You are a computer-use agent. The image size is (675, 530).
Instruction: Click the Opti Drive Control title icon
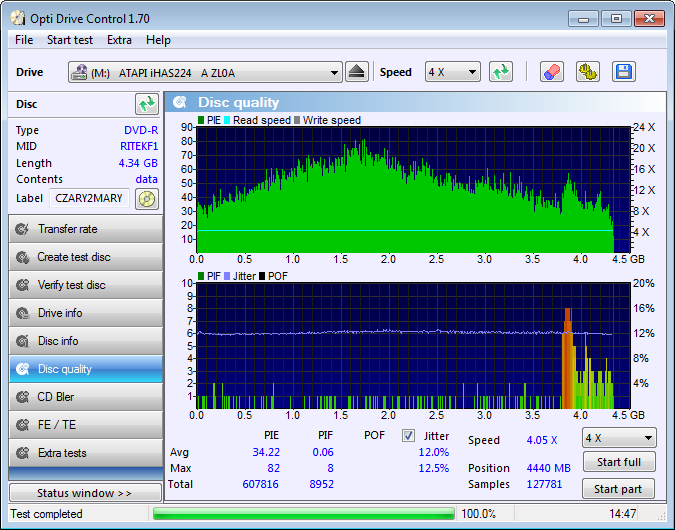pos(18,18)
